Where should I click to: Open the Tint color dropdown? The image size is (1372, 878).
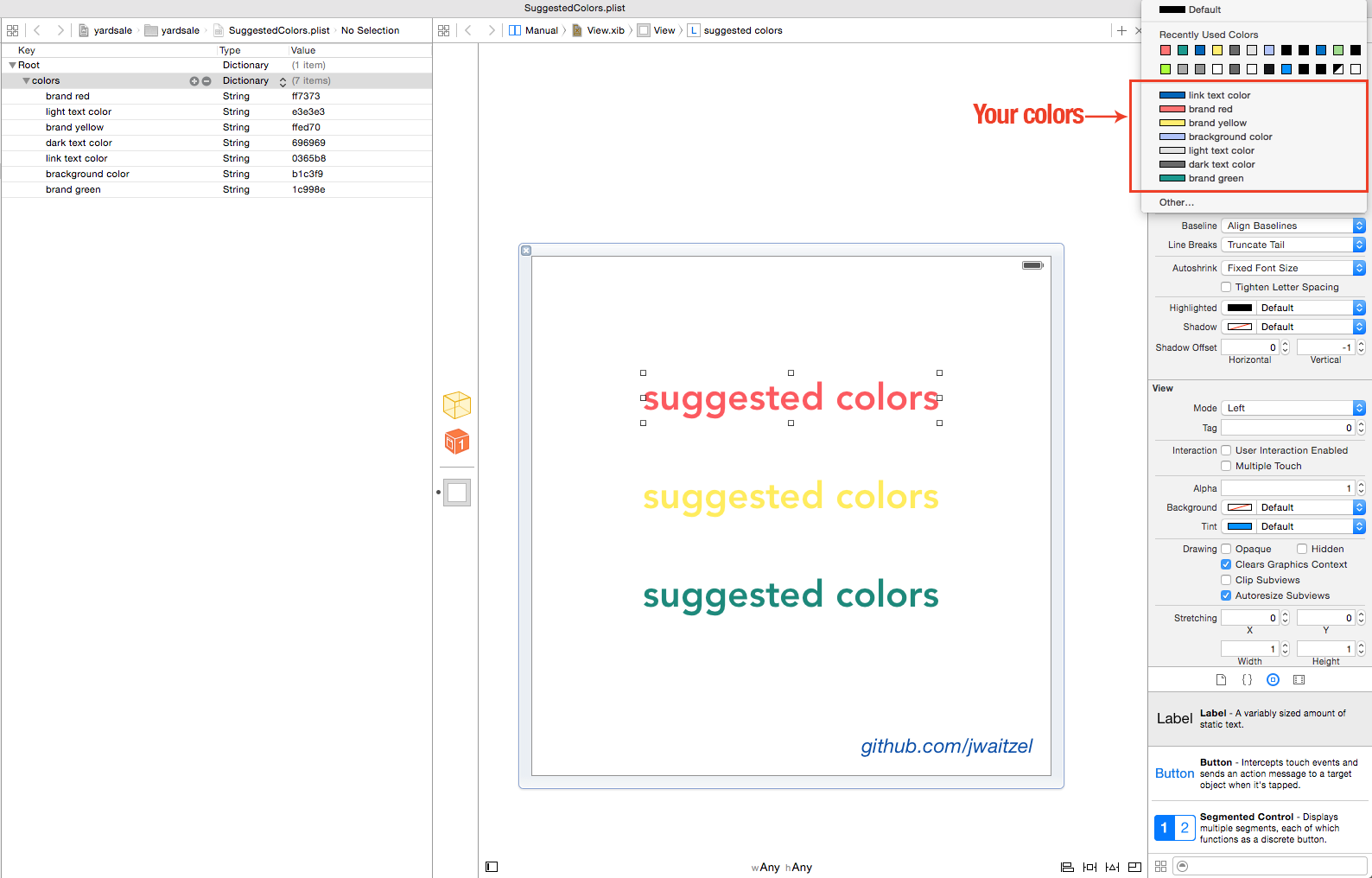tap(1311, 526)
